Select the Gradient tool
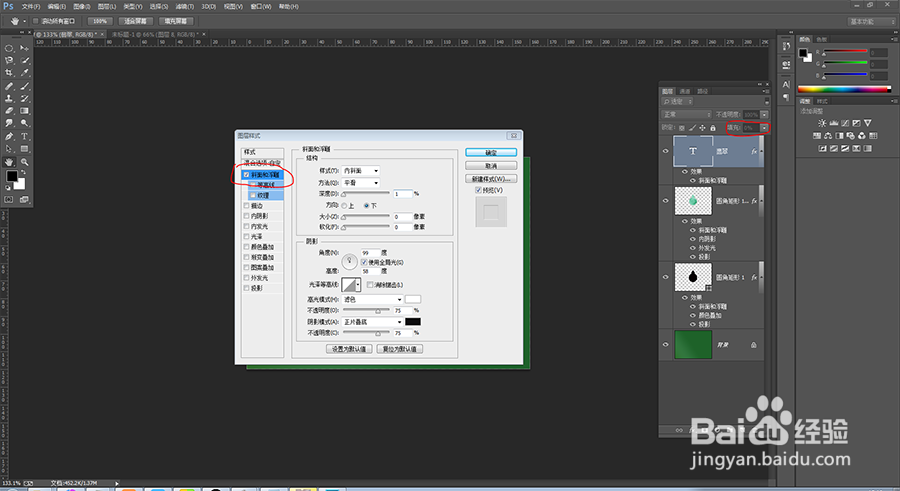This screenshot has width=900, height=491. tap(25, 111)
